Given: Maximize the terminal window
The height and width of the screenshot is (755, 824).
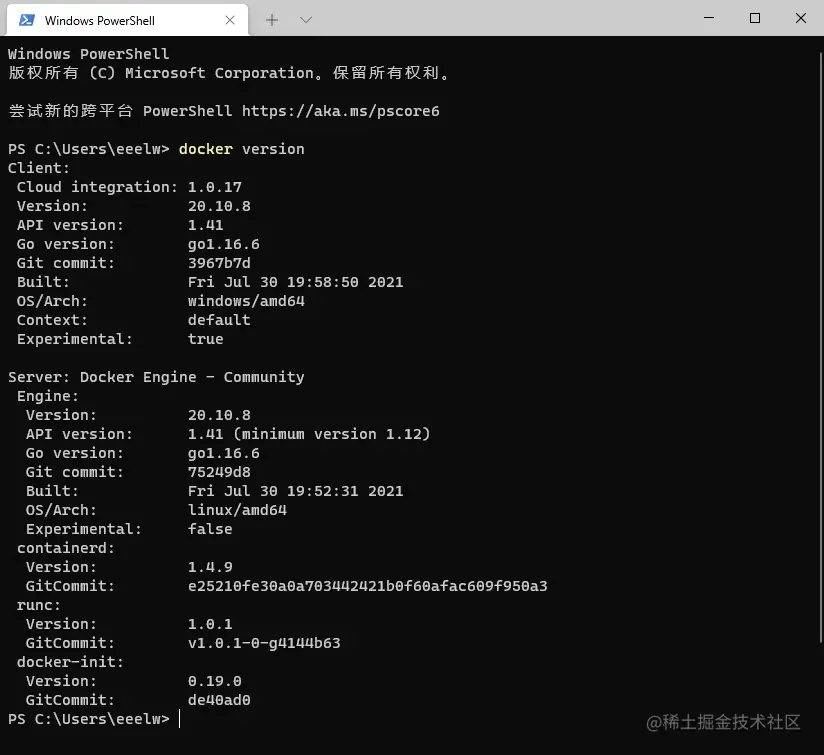Looking at the screenshot, I should point(755,18).
